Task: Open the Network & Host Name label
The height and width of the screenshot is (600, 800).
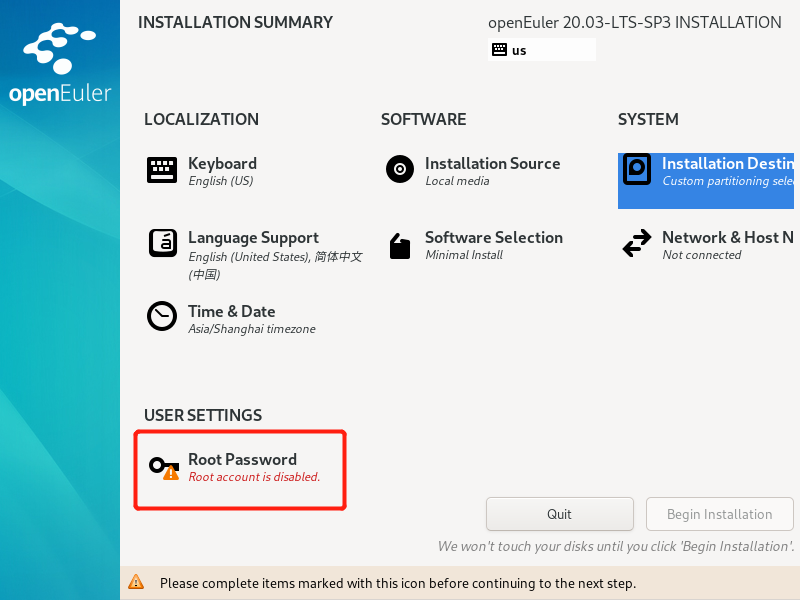Action: point(728,237)
